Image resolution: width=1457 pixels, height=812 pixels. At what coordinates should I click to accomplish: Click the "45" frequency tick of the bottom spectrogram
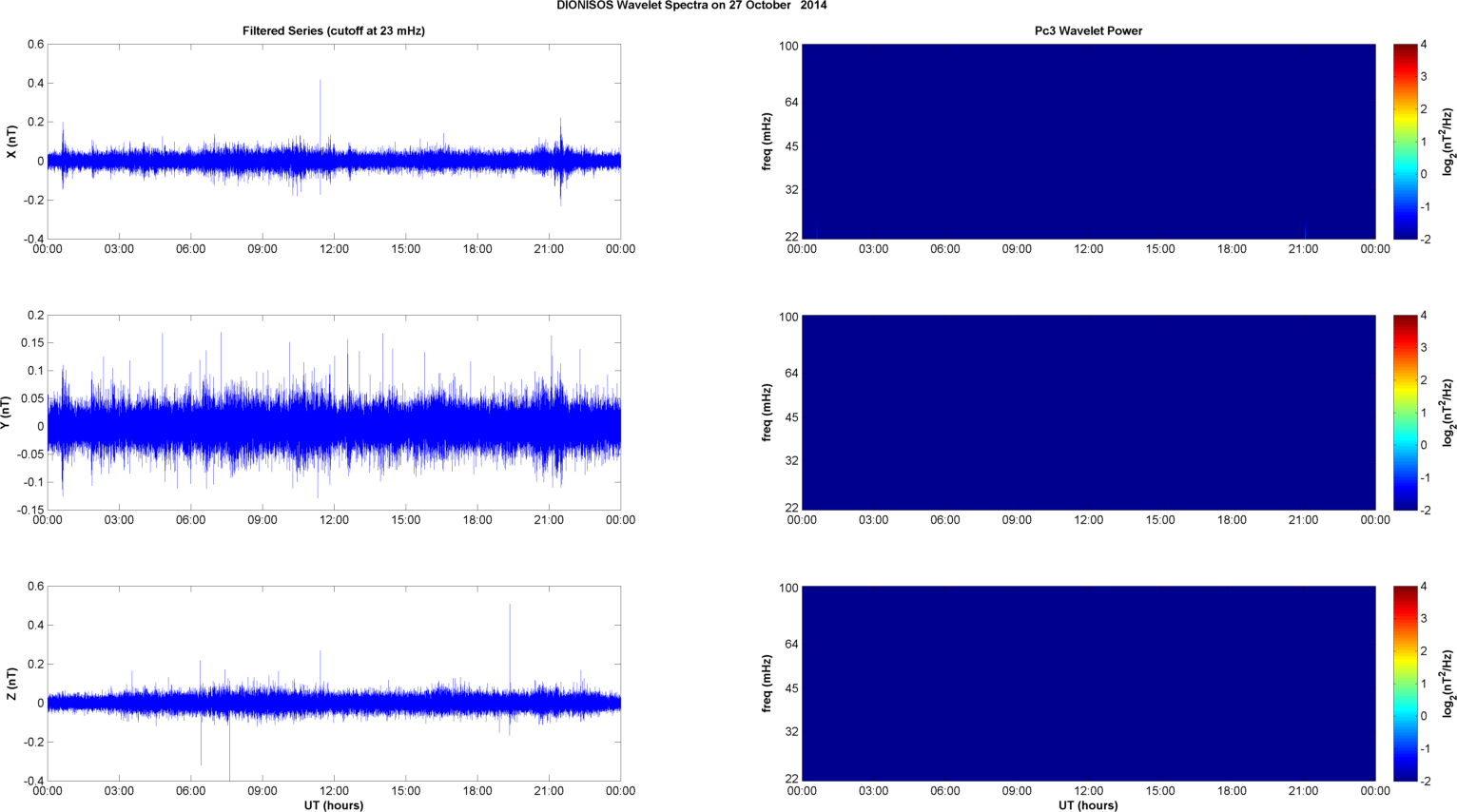791,688
